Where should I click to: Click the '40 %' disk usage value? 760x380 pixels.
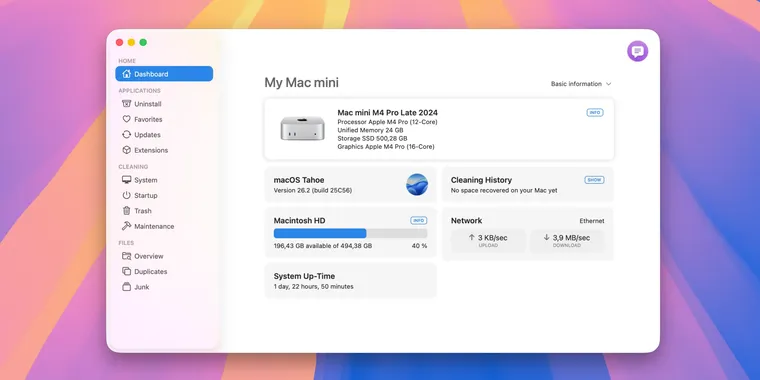[420, 246]
